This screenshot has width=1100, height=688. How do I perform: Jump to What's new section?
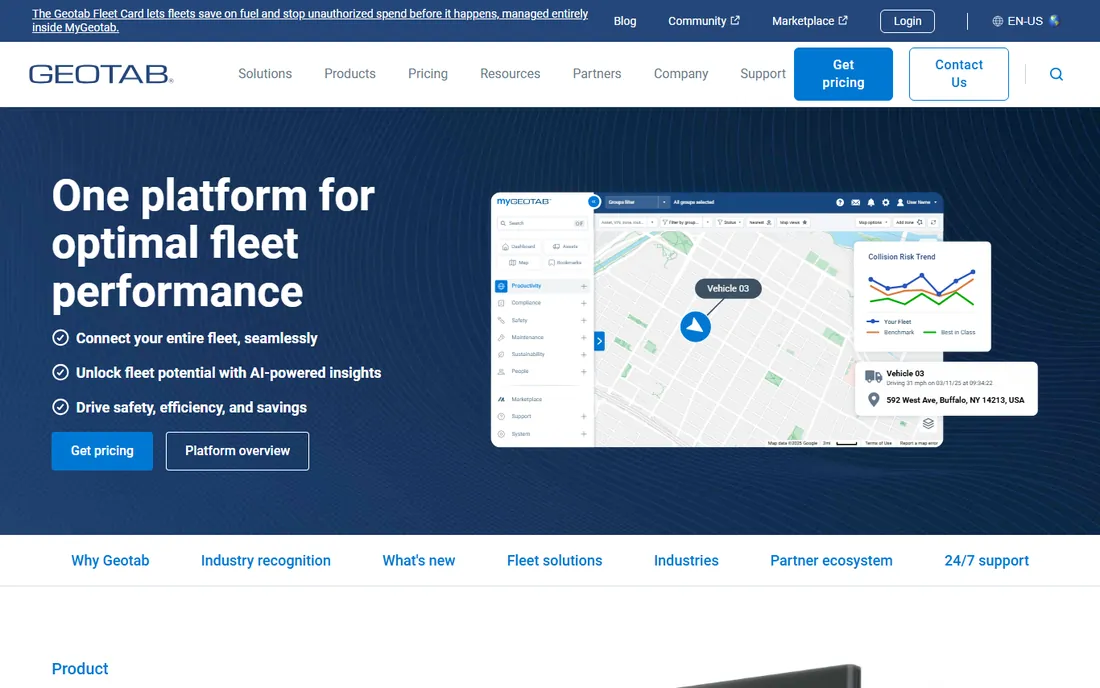point(418,560)
